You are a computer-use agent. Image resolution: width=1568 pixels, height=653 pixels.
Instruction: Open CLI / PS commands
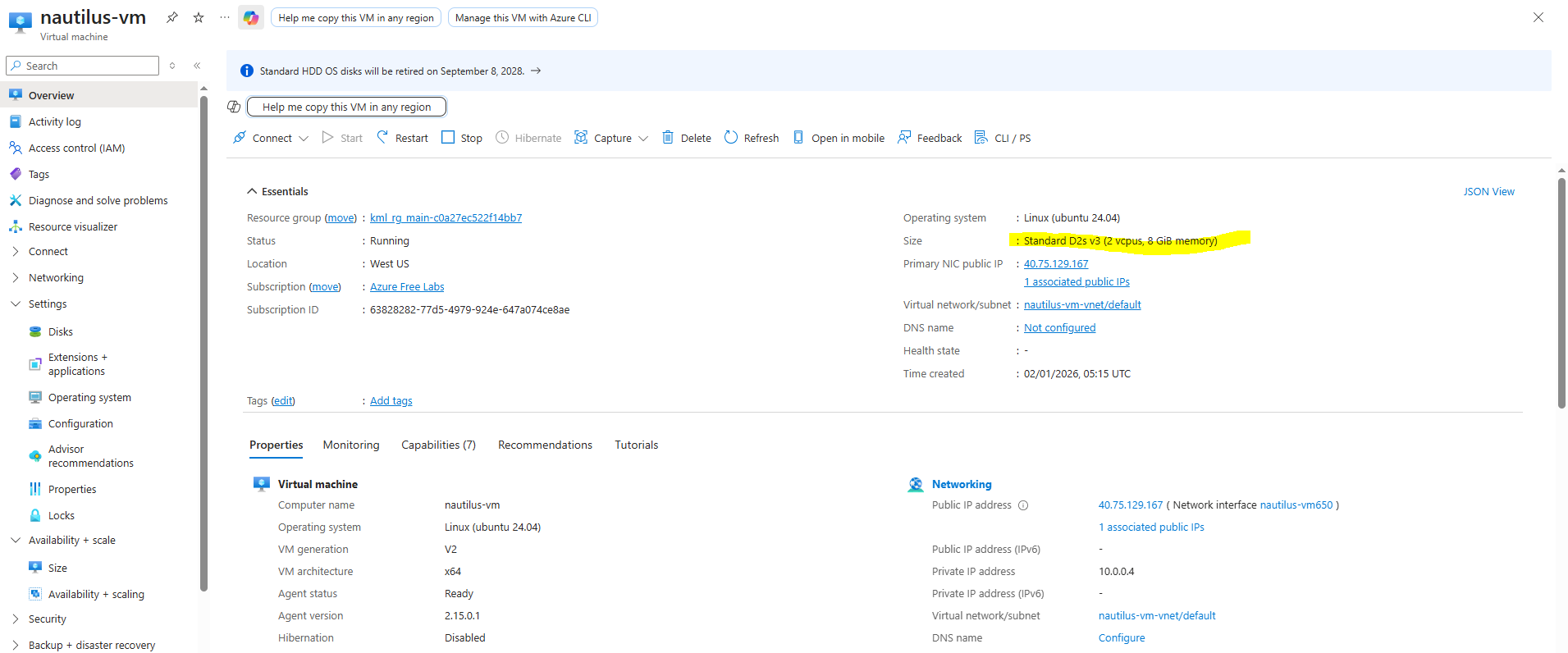[1003, 138]
